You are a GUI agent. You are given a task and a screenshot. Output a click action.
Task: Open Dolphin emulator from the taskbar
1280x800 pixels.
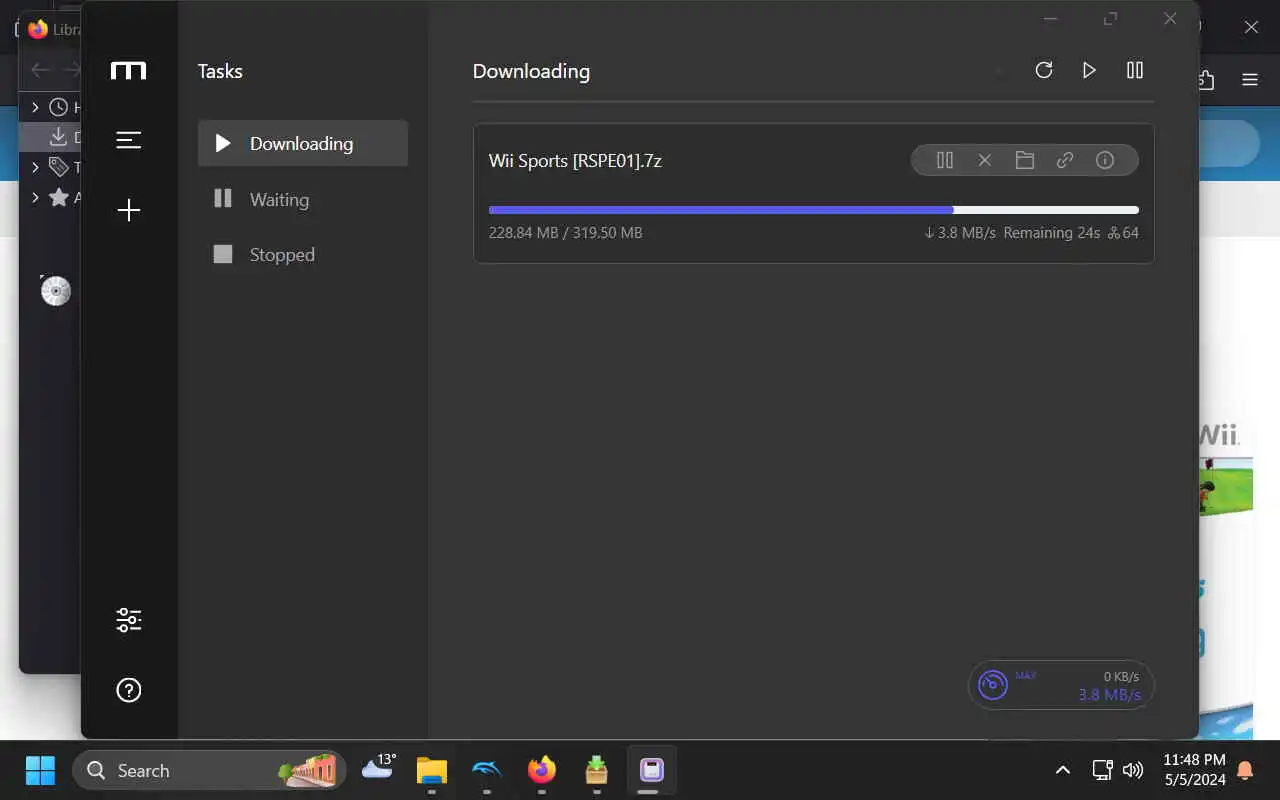(x=487, y=770)
